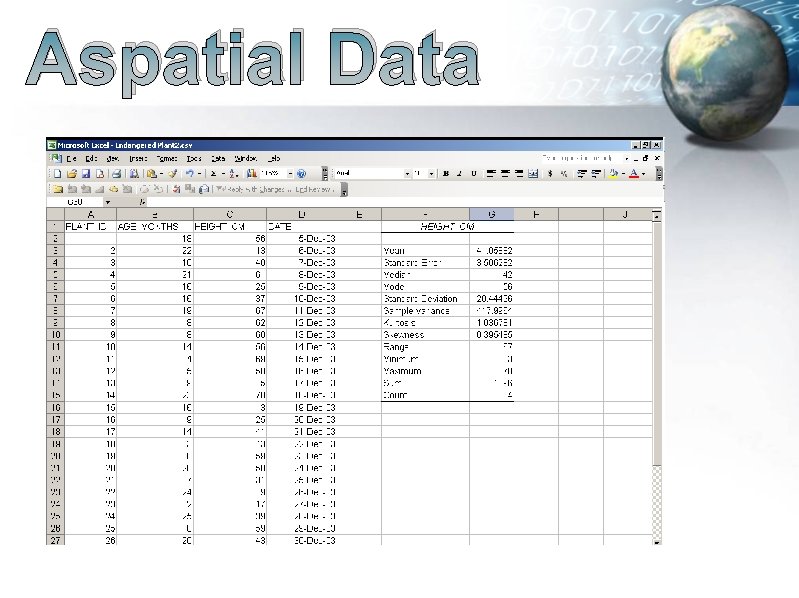Click in the formula bar input
Viewport: 799px width, 598px height.
click(403, 202)
